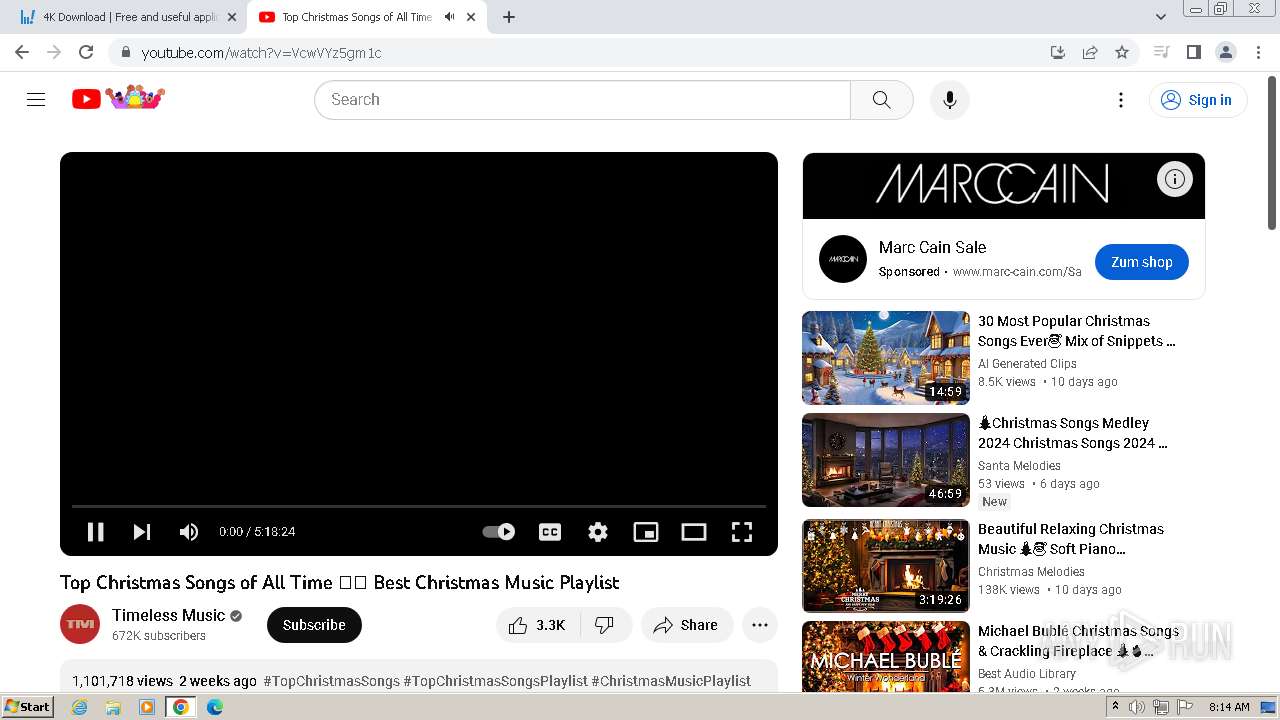Click the taskbar clock showing 8:14 AM
This screenshot has width=1280, height=720.
(1229, 707)
